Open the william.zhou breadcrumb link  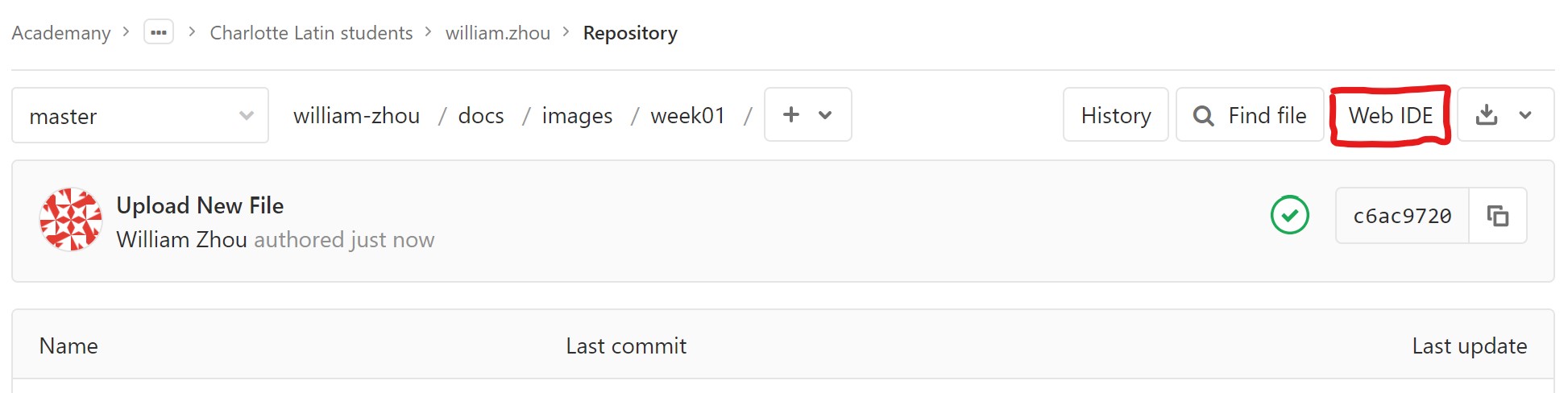(x=498, y=33)
